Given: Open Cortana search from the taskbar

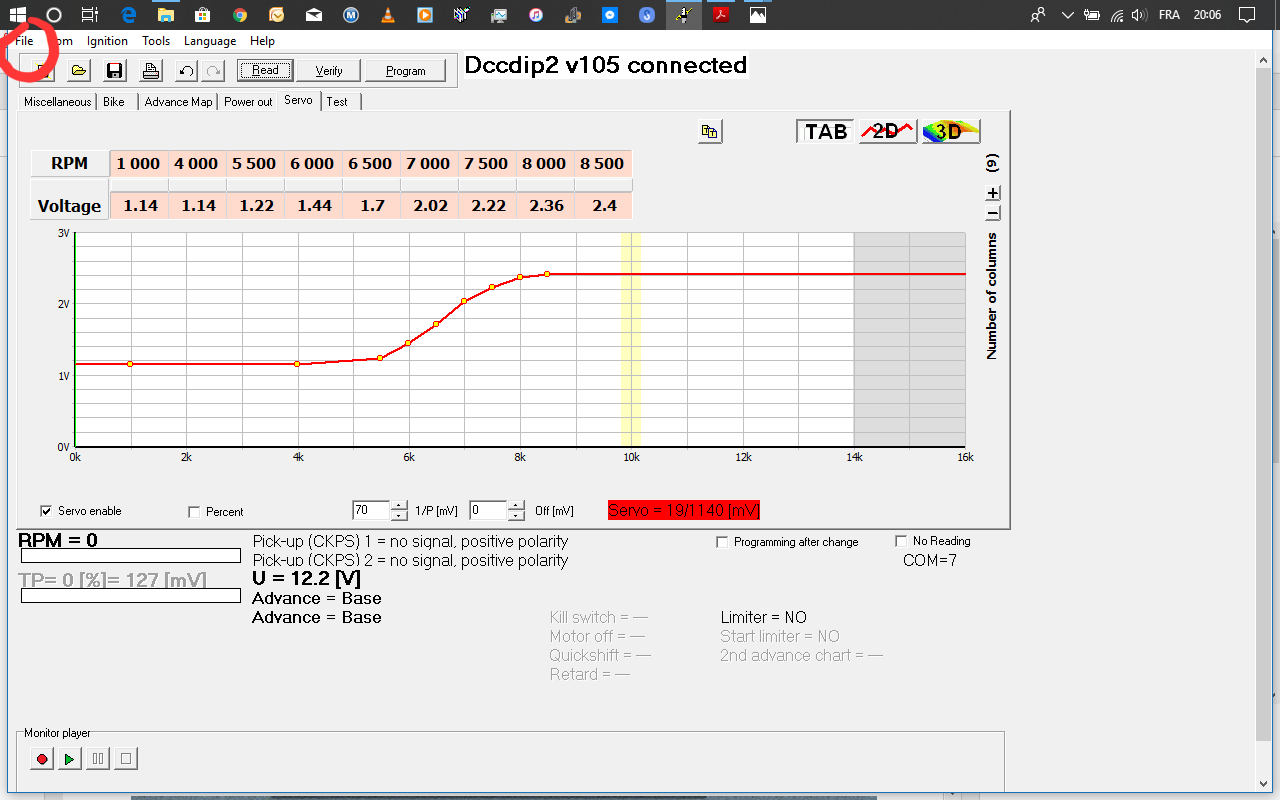Looking at the screenshot, I should pos(54,15).
